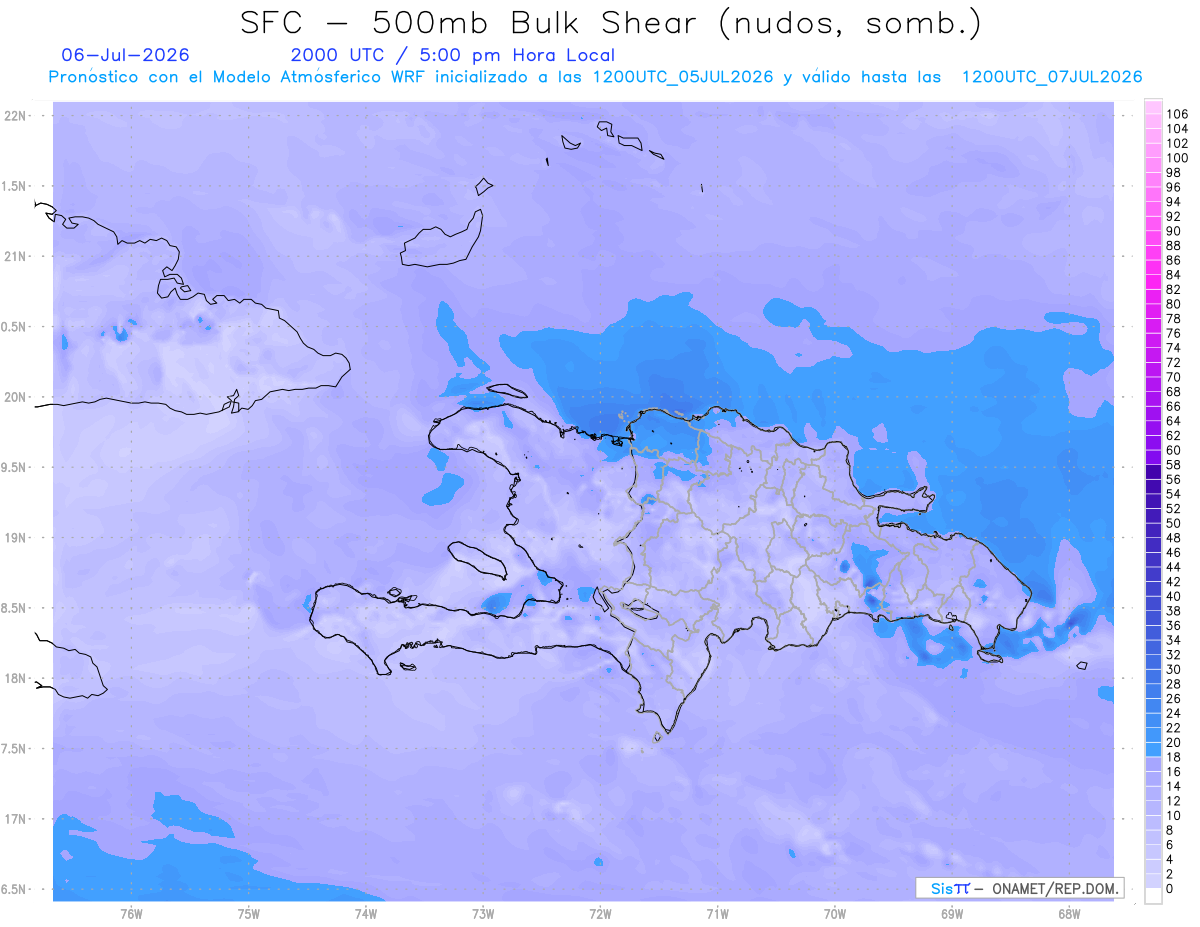Click the latitude label '20N'
Screen dimensions: 1200x927
click(16, 397)
